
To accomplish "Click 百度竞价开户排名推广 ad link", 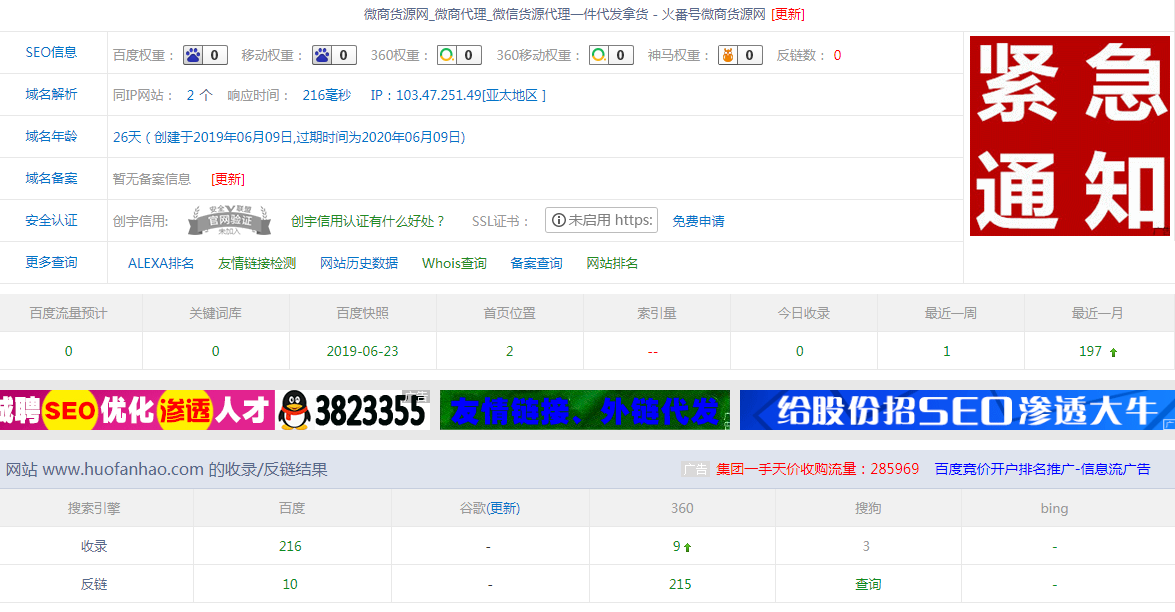I will click(1042, 469).
